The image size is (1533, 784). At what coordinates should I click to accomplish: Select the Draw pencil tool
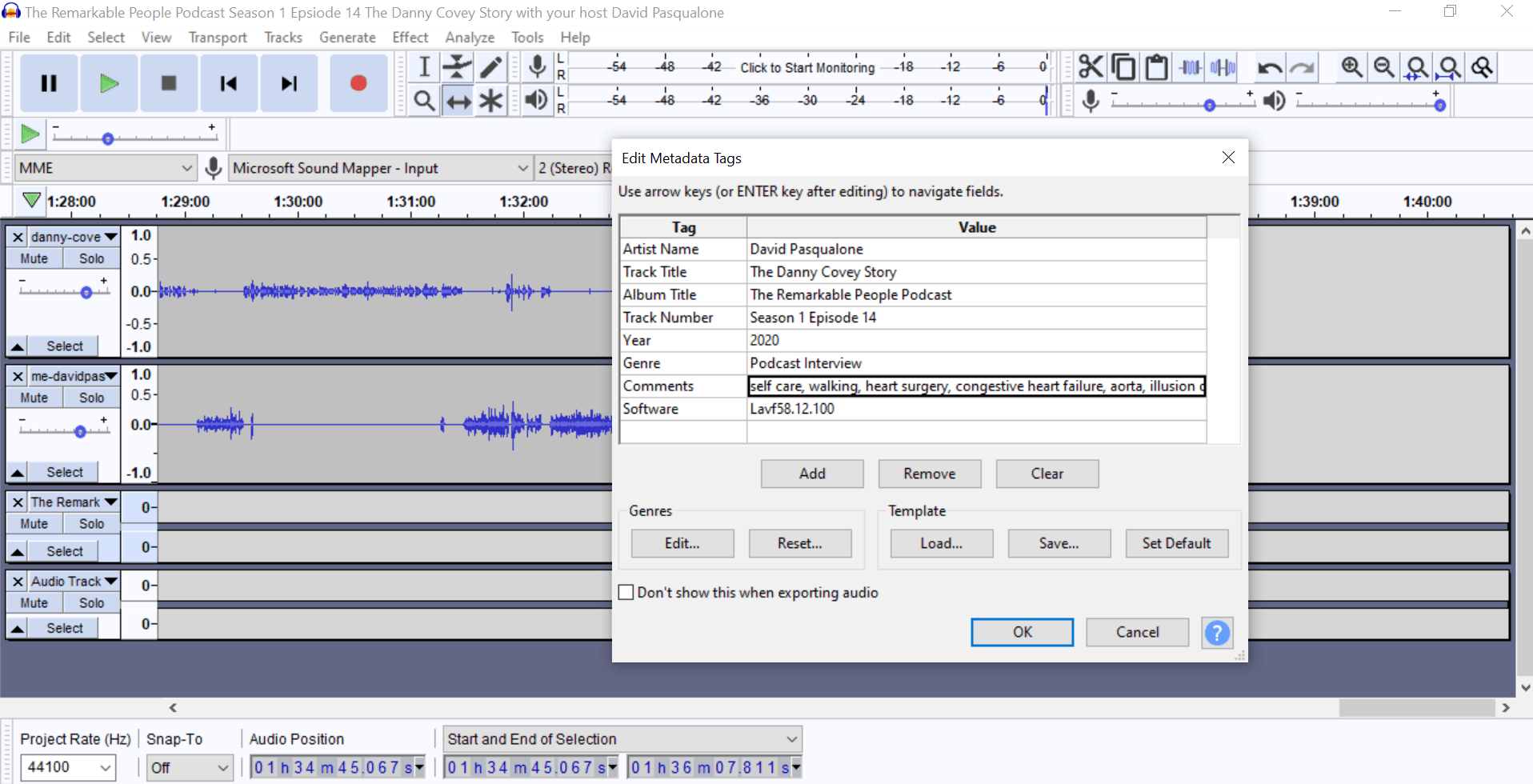click(491, 67)
